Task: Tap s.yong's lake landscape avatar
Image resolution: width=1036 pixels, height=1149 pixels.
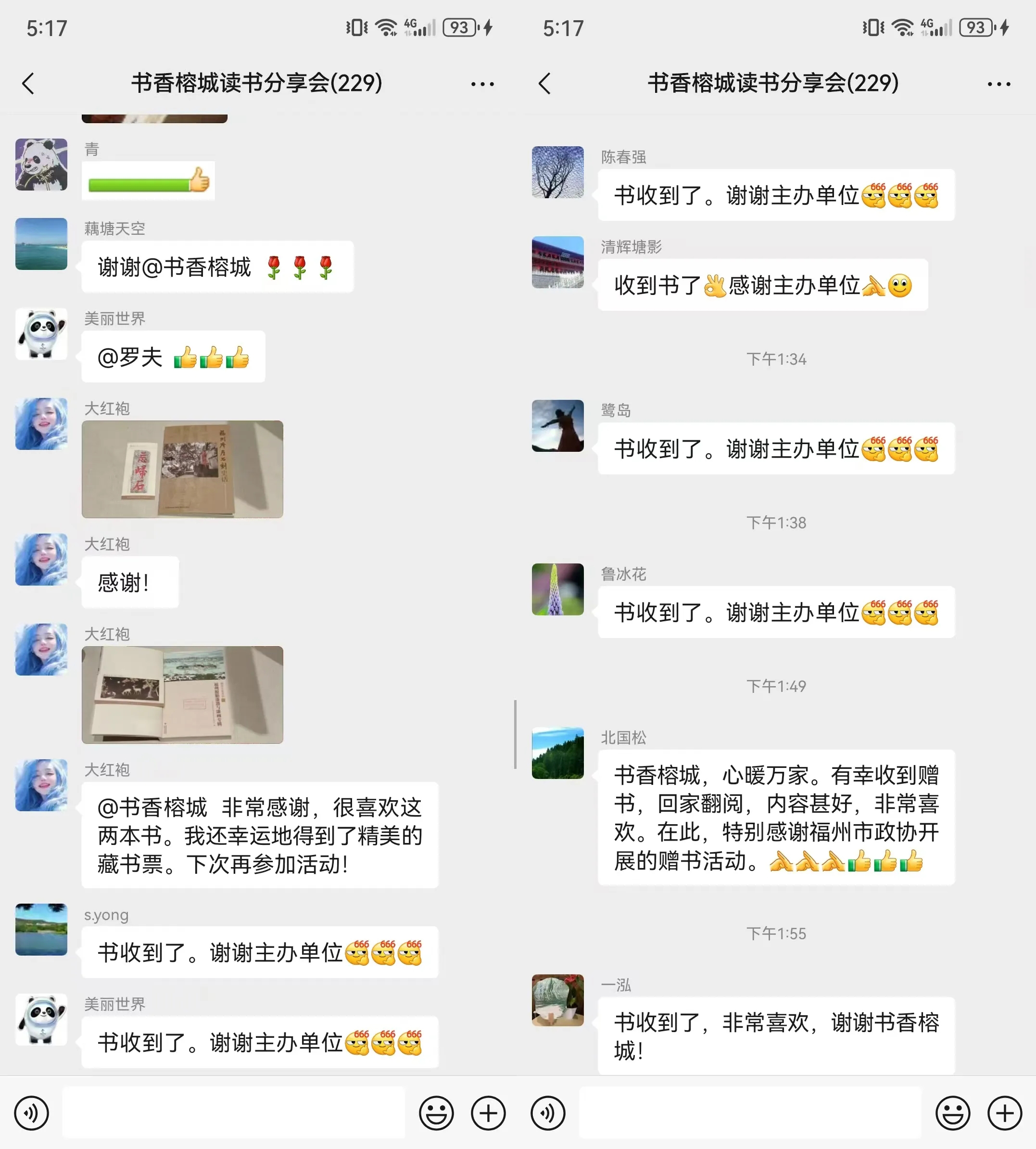Action: (41, 929)
